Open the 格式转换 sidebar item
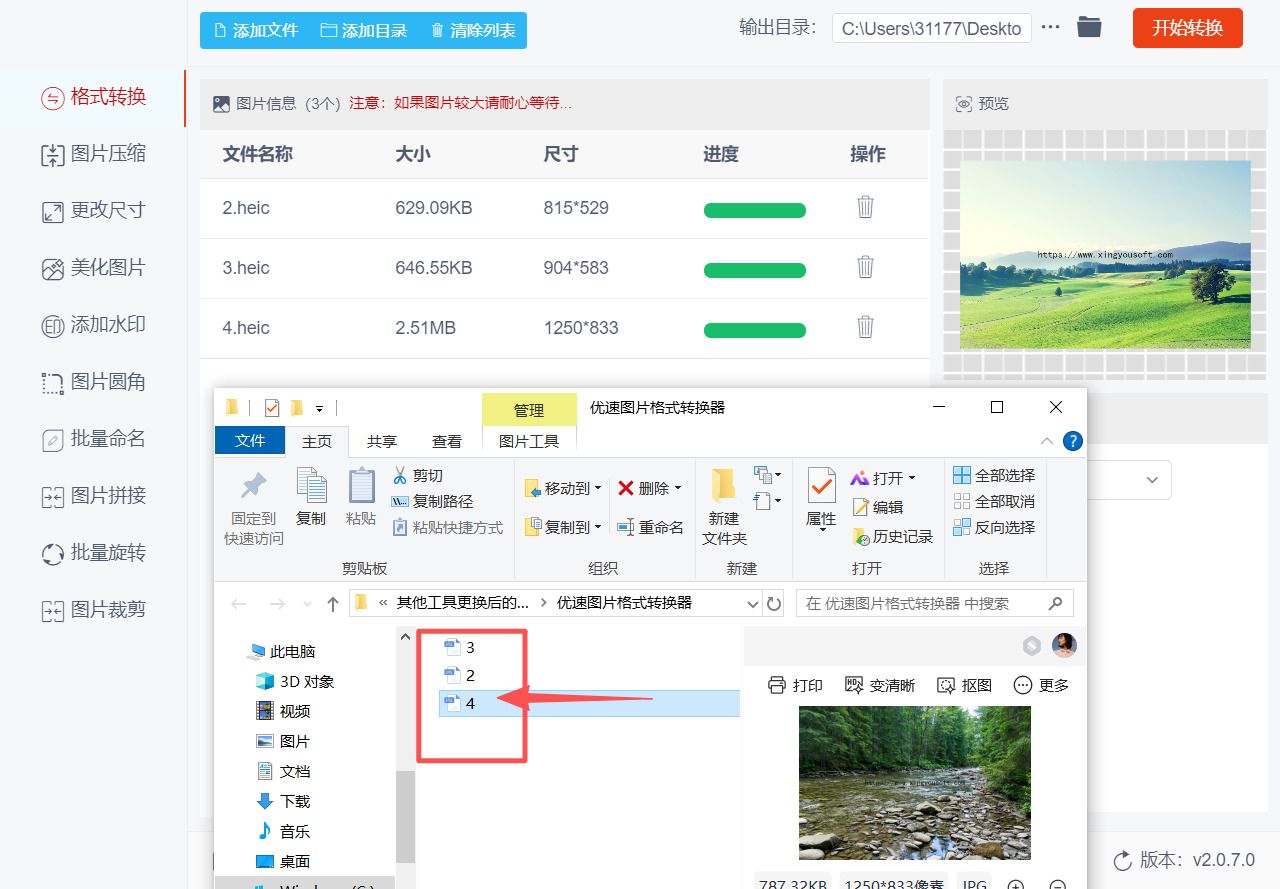 point(93,97)
